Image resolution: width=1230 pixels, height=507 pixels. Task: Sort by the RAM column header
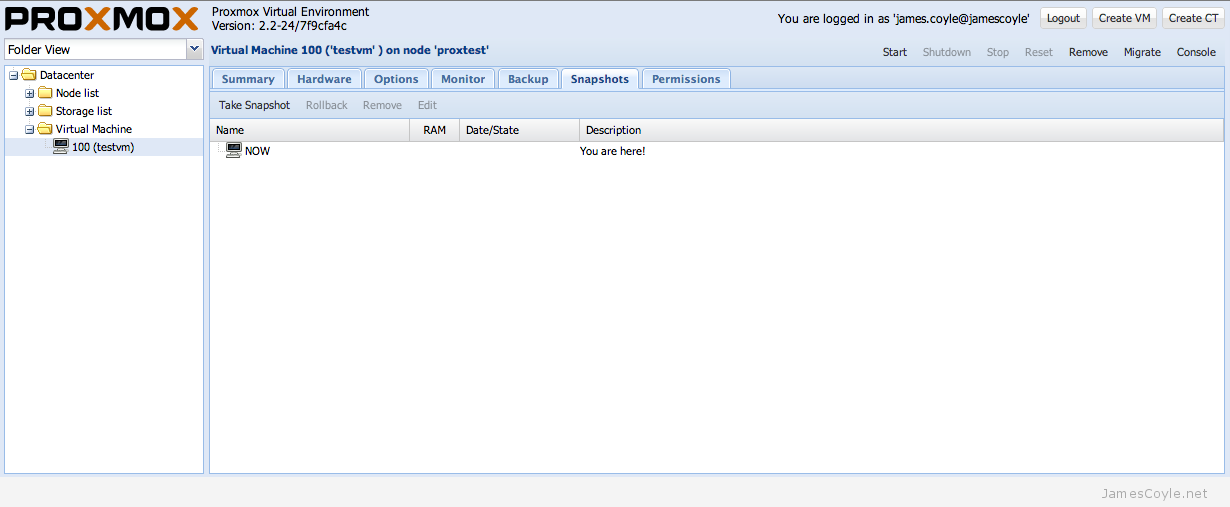point(435,130)
